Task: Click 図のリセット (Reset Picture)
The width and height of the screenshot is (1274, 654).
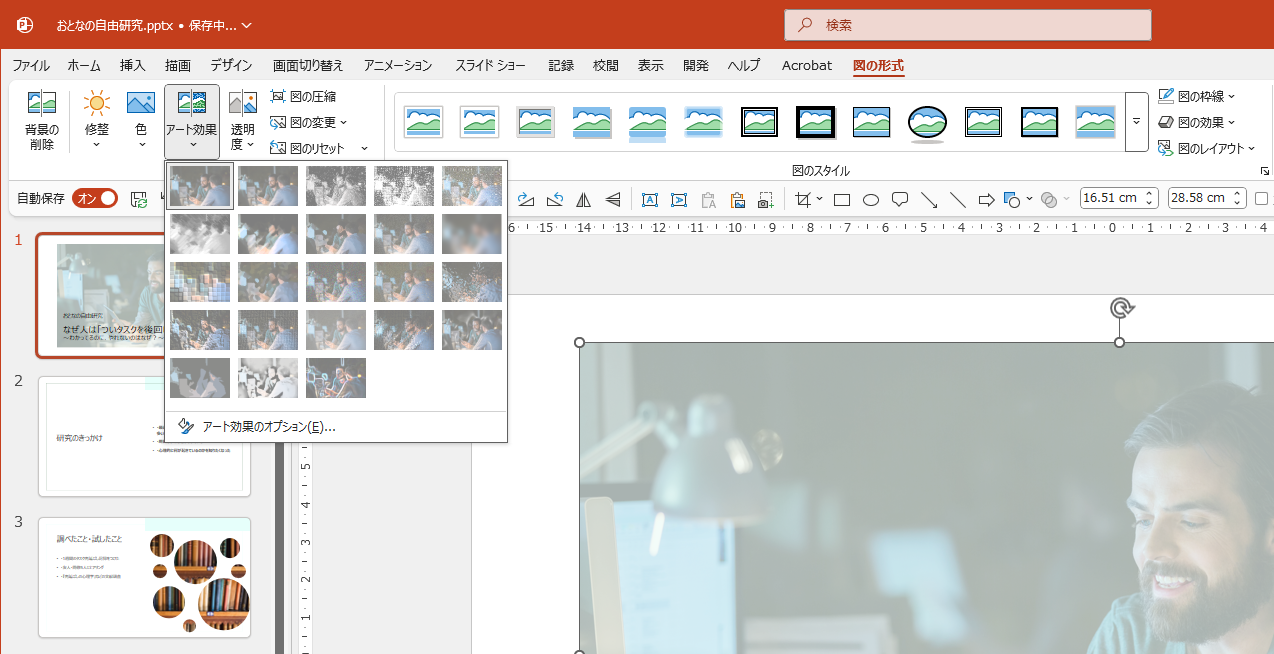Action: 311,147
